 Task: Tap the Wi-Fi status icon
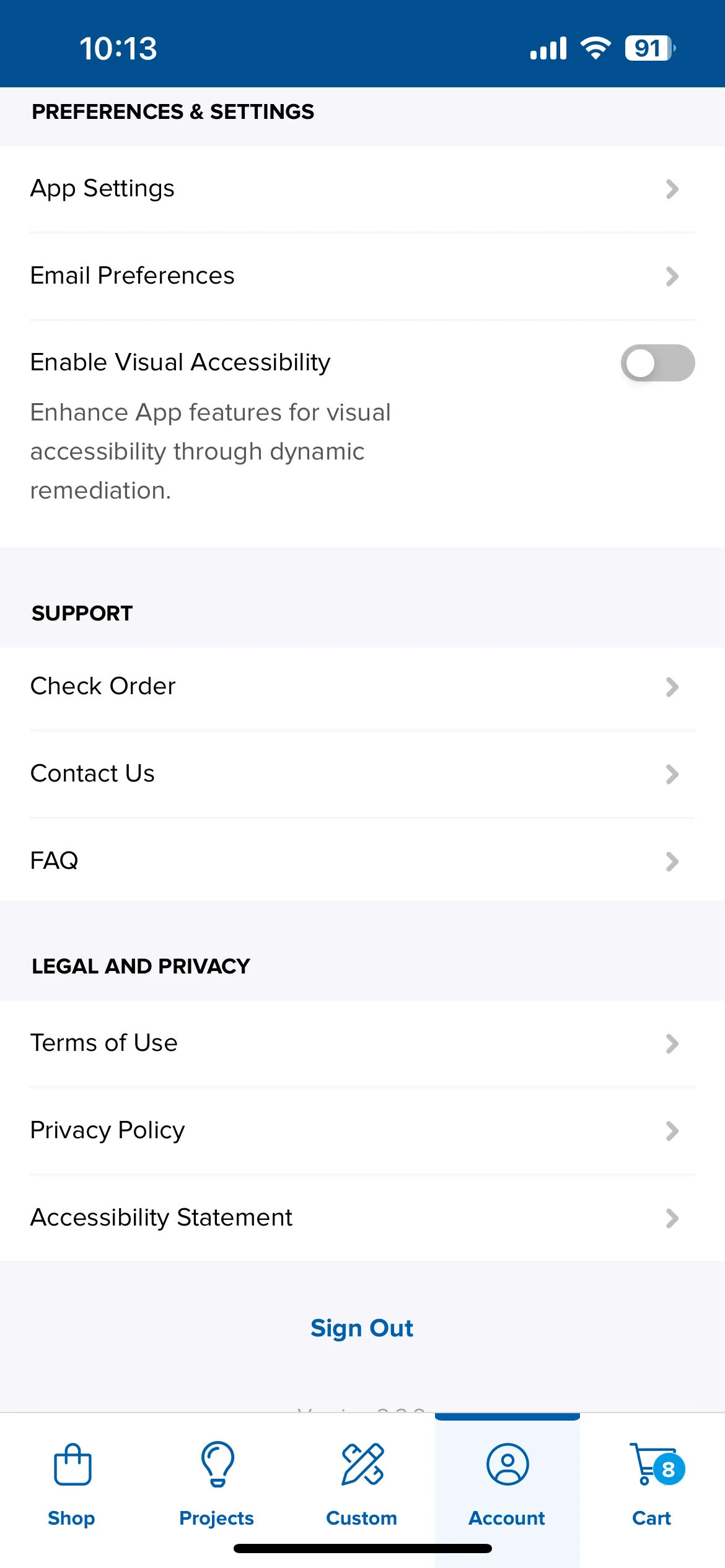[595, 48]
